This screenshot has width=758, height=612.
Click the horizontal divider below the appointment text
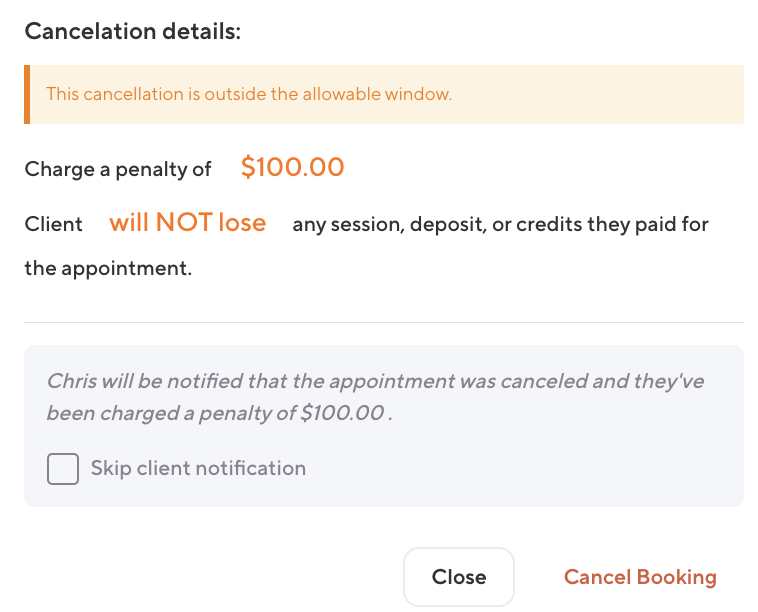[x=384, y=322]
